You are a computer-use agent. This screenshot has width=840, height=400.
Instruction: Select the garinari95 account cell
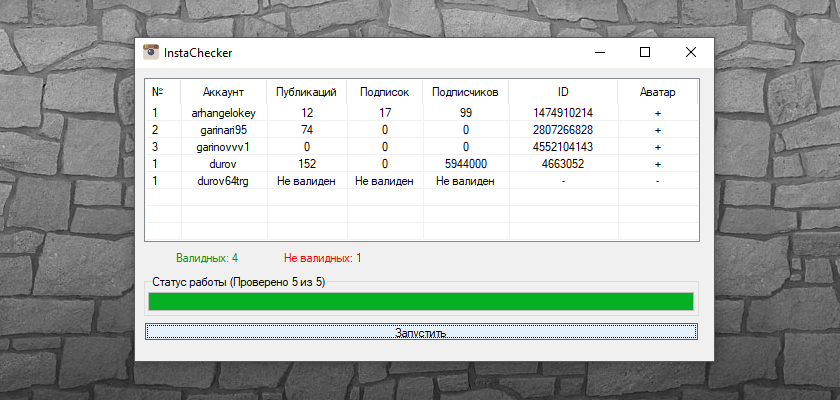coord(224,130)
